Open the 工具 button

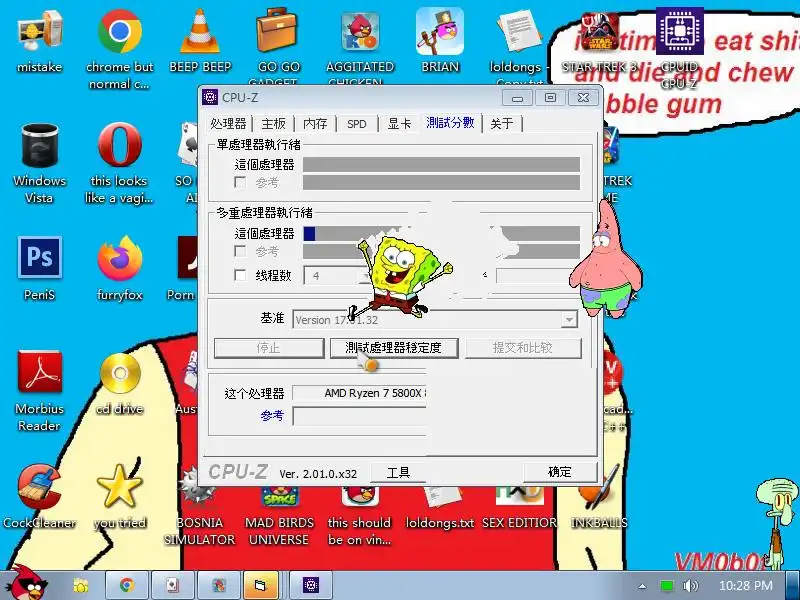coord(398,472)
